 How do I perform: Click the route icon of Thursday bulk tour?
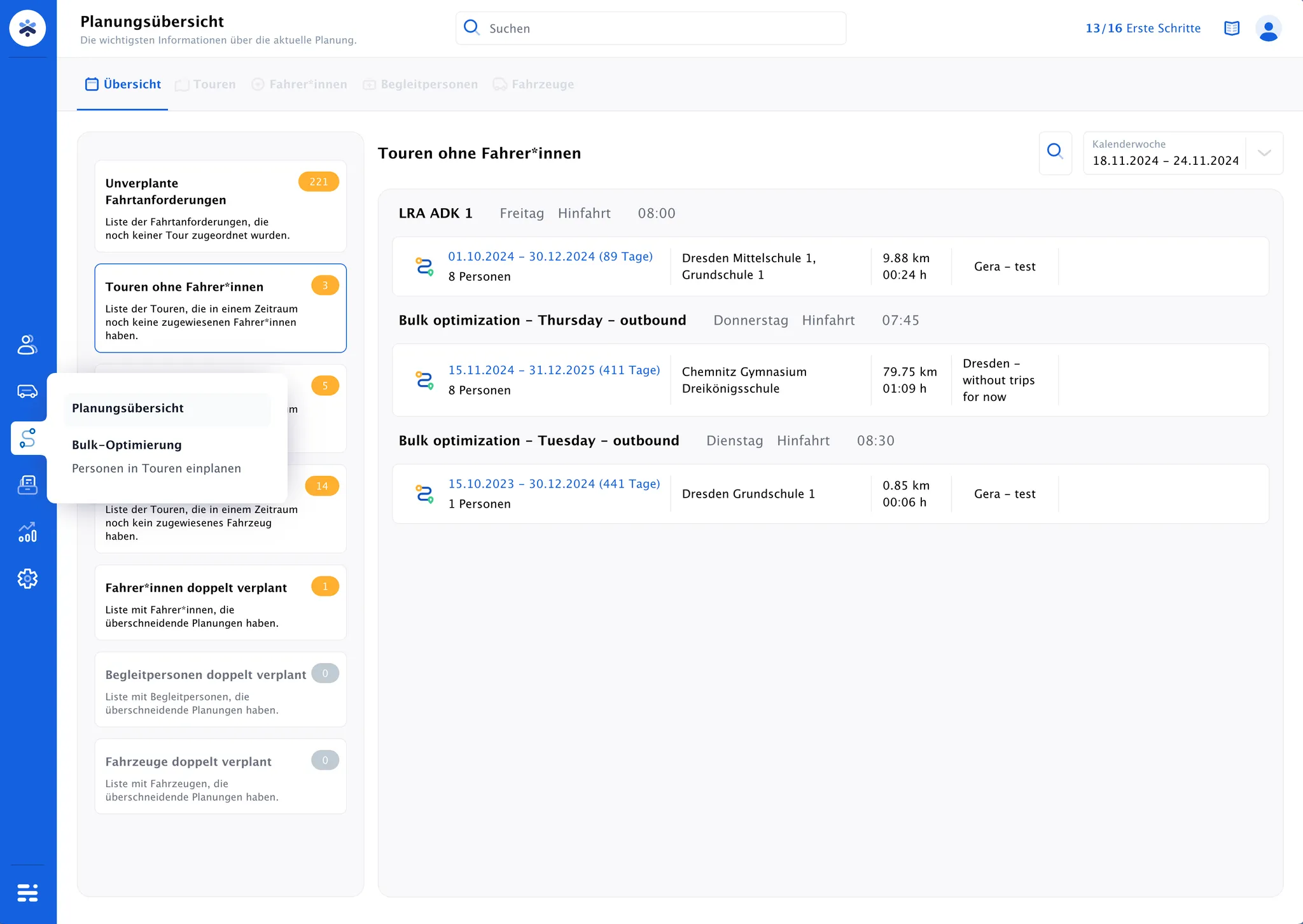tap(424, 380)
